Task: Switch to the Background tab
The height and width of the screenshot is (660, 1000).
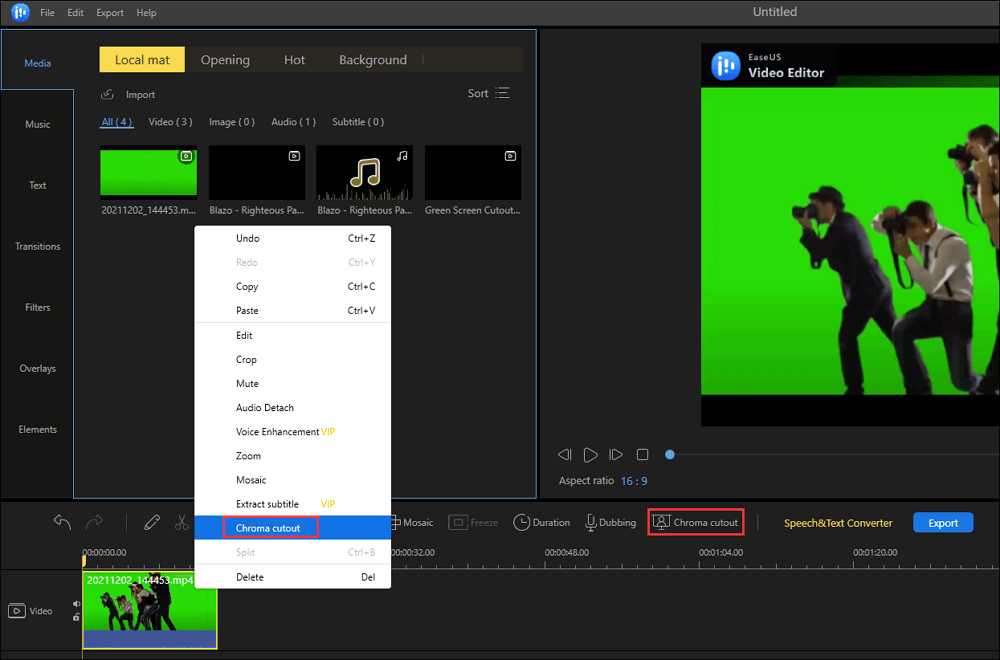Action: (x=372, y=60)
